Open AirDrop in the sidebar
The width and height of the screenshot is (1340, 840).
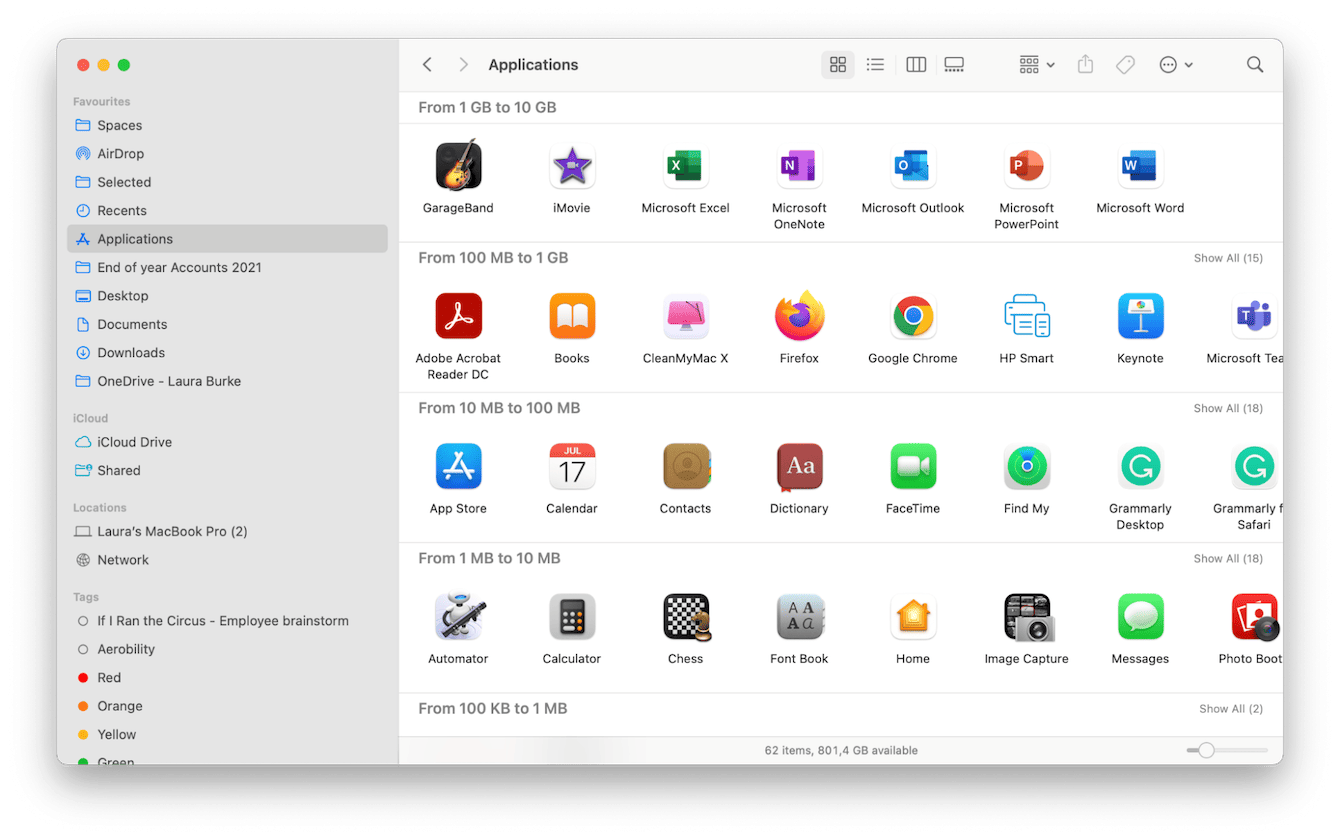[x=227, y=154]
